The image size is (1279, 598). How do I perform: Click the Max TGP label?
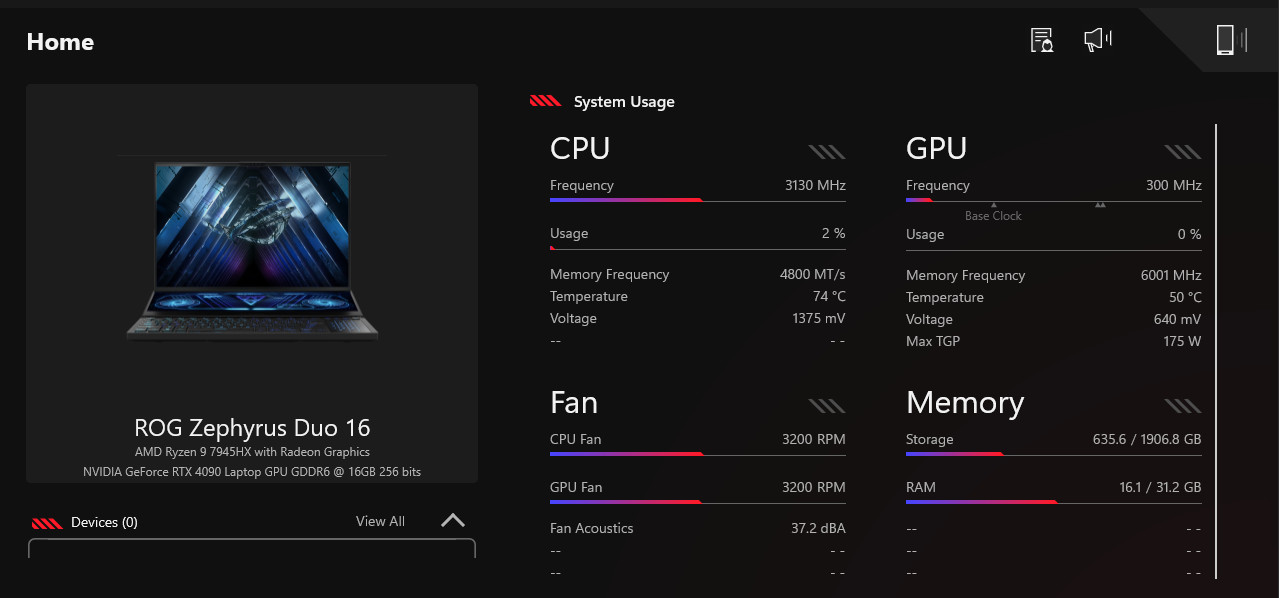[933, 341]
